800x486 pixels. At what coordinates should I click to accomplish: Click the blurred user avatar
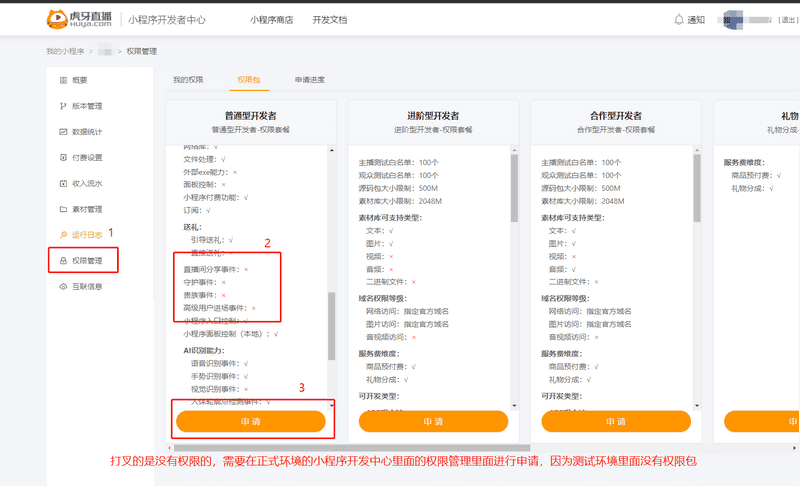click(x=733, y=20)
